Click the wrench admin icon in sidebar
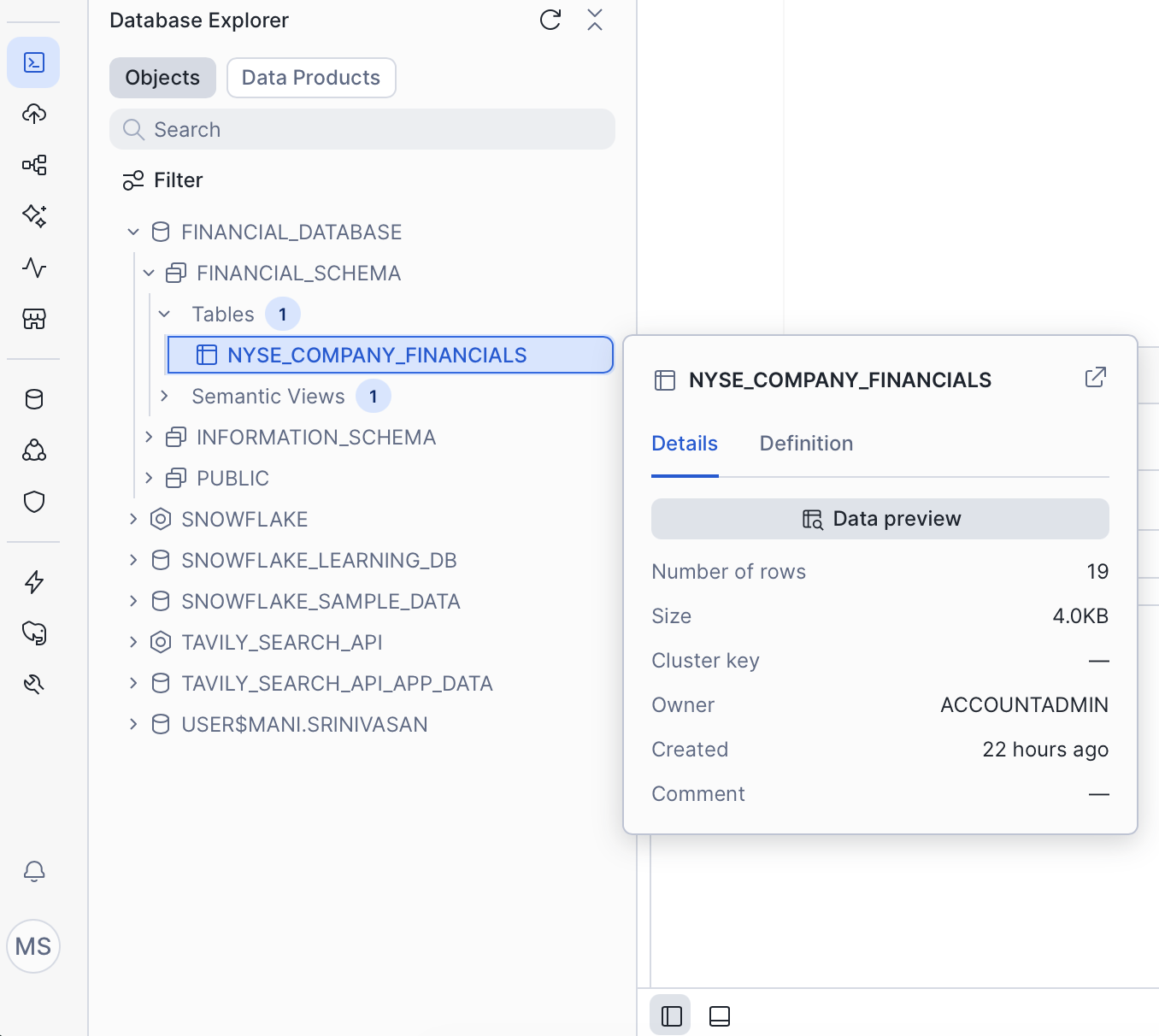The width and height of the screenshot is (1159, 1036). pos(33,683)
